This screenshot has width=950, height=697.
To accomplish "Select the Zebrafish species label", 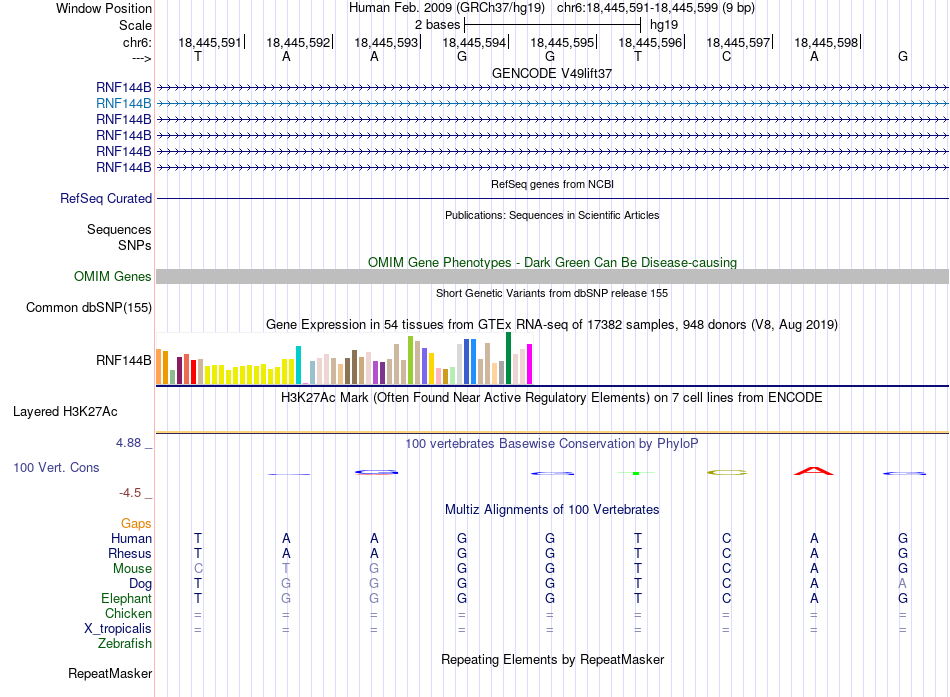I will pos(125,643).
